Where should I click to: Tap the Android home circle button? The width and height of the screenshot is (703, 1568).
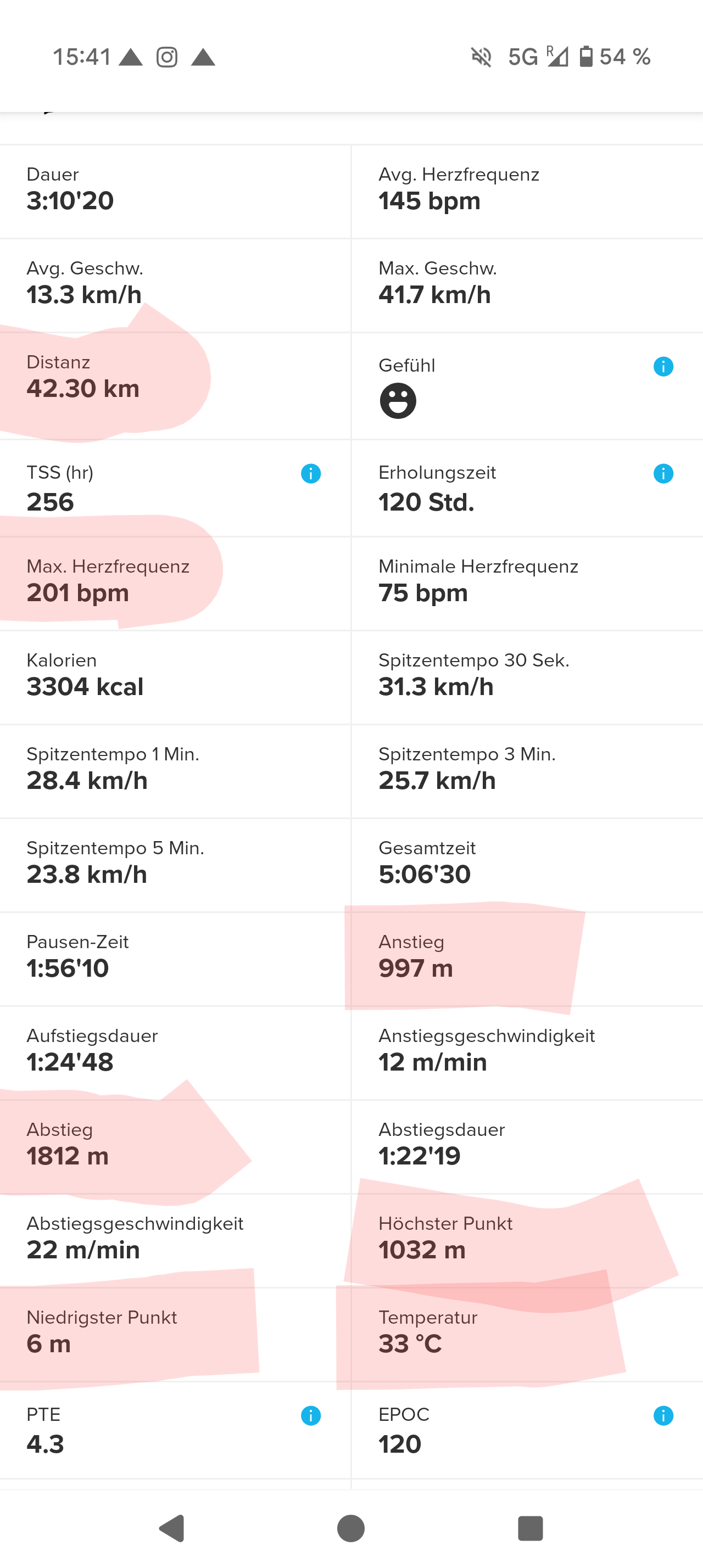coord(350,1528)
